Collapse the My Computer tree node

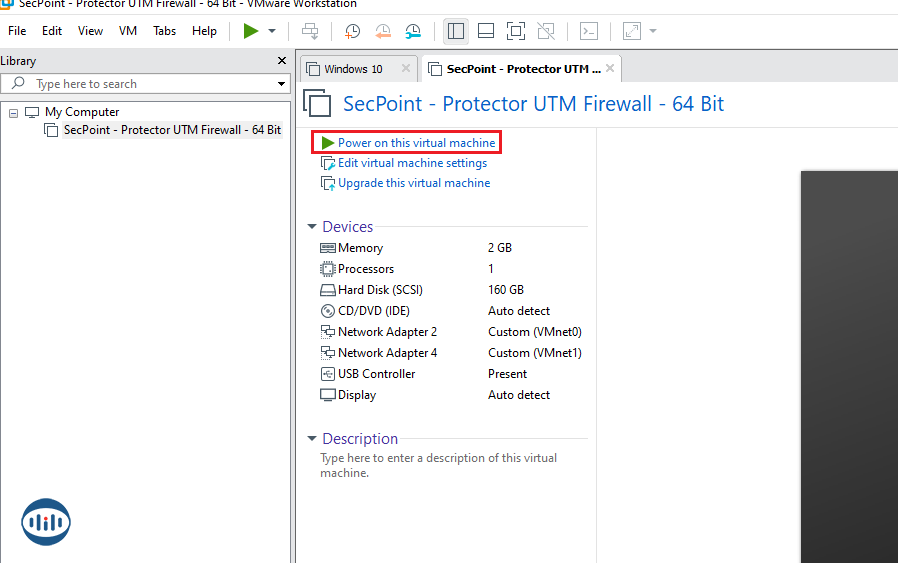tap(14, 112)
